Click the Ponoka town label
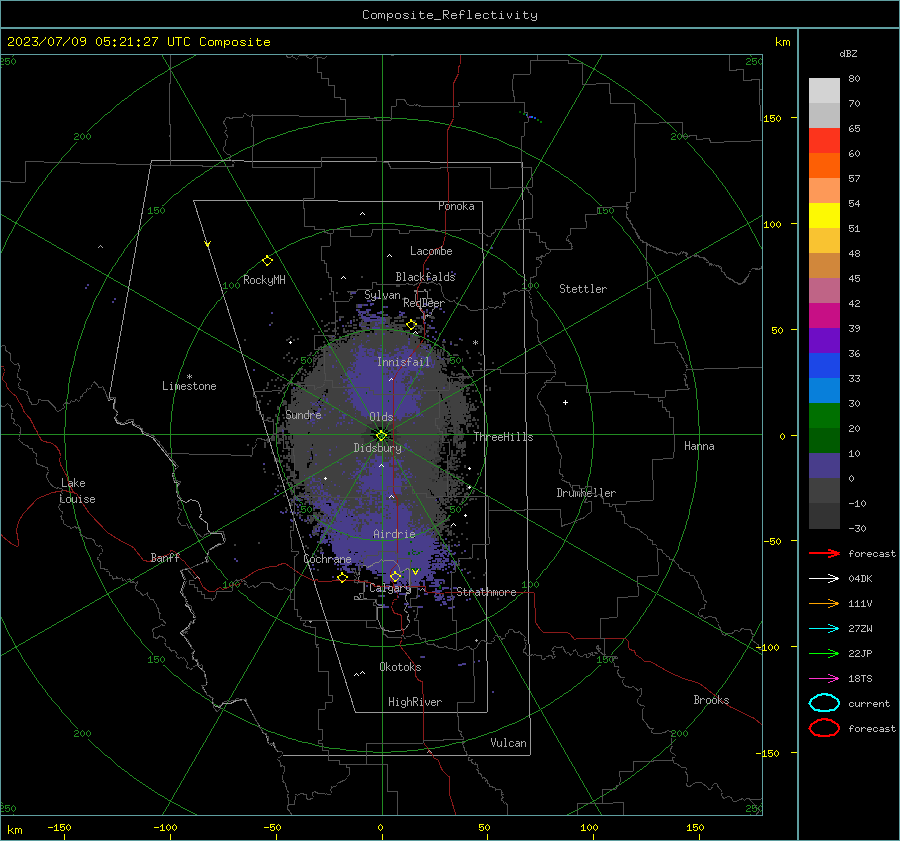 [456, 206]
